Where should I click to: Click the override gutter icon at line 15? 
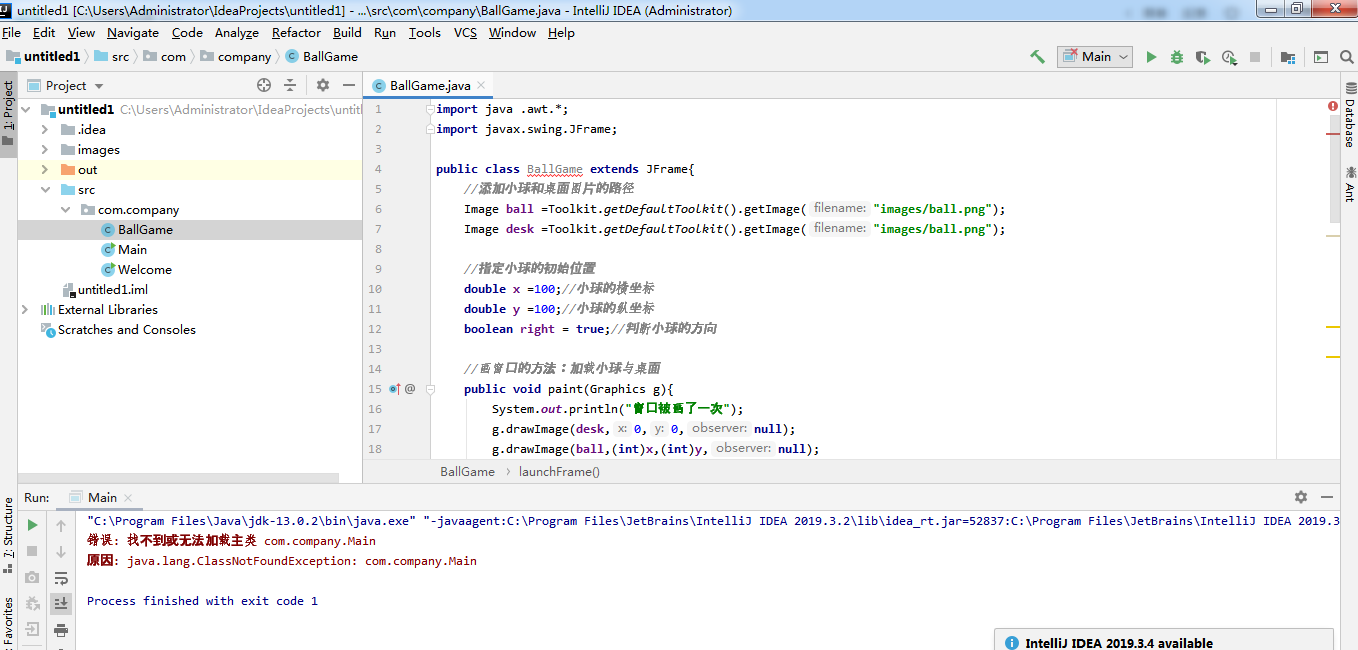(x=395, y=388)
